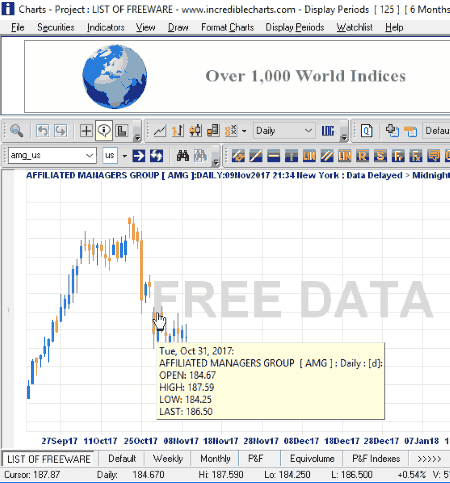Screen dimensions: 450x483
Task: Toggle the crosshair cursor tool
Action: (x=86, y=131)
